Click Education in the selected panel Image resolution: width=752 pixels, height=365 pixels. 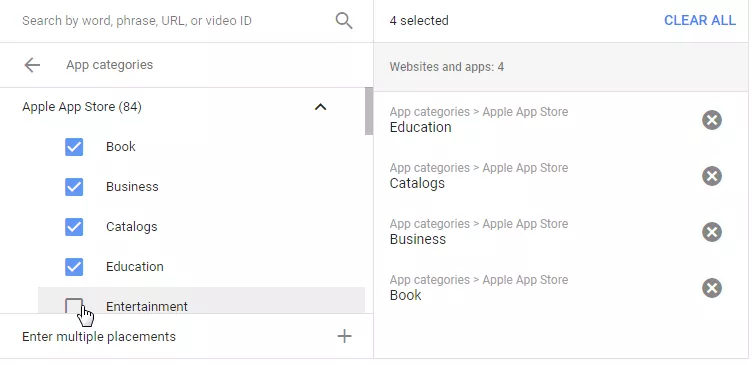[421, 127]
